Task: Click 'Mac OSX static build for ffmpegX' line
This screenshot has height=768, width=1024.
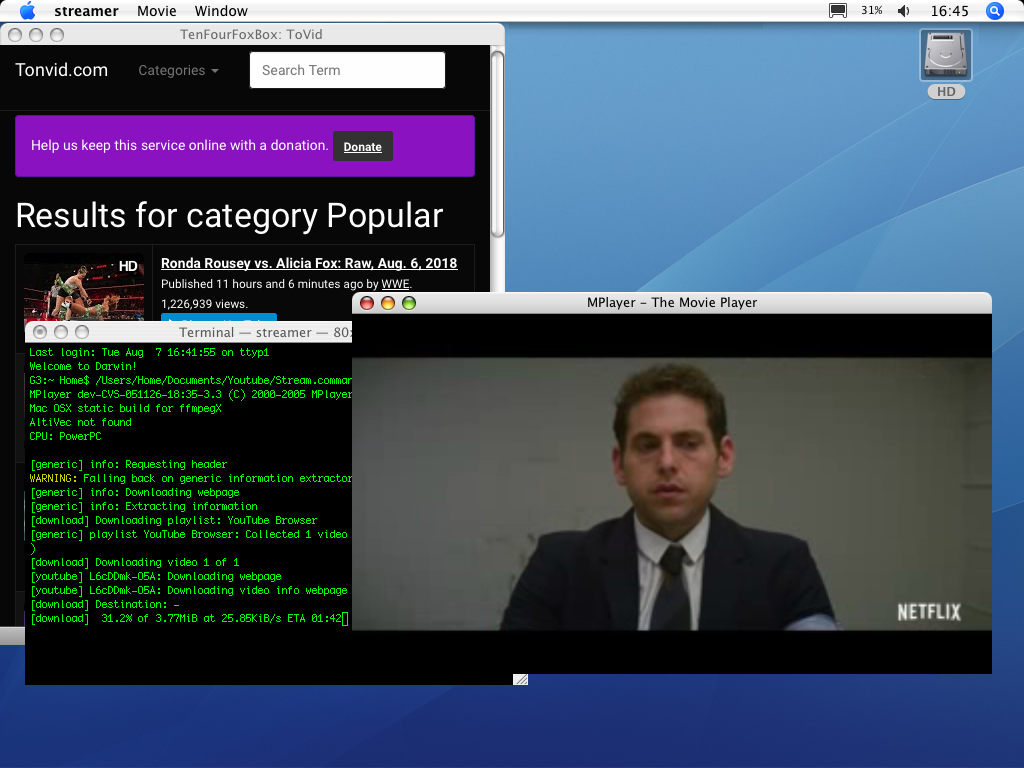Action: 125,408
